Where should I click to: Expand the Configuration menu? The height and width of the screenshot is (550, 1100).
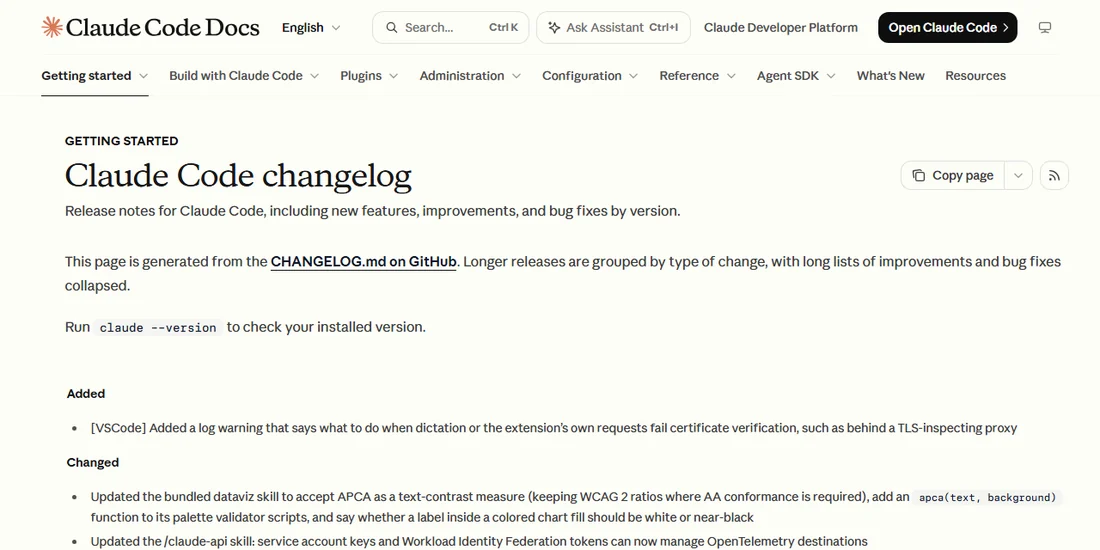pyautogui.click(x=590, y=76)
